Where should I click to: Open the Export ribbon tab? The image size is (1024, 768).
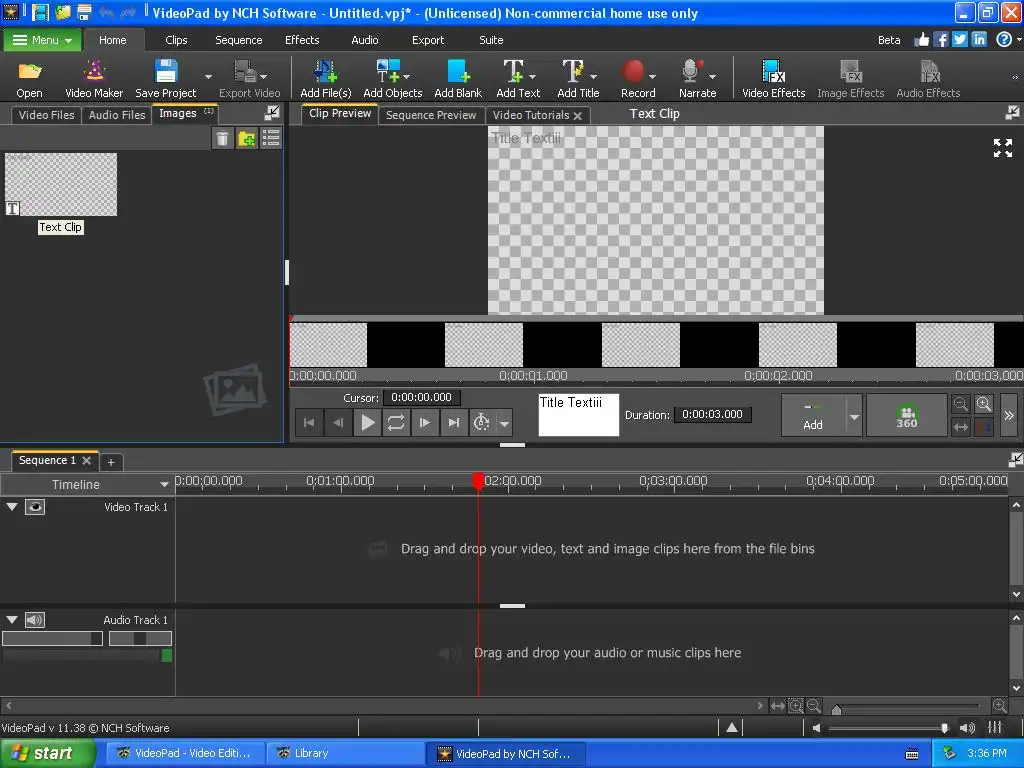tap(428, 40)
